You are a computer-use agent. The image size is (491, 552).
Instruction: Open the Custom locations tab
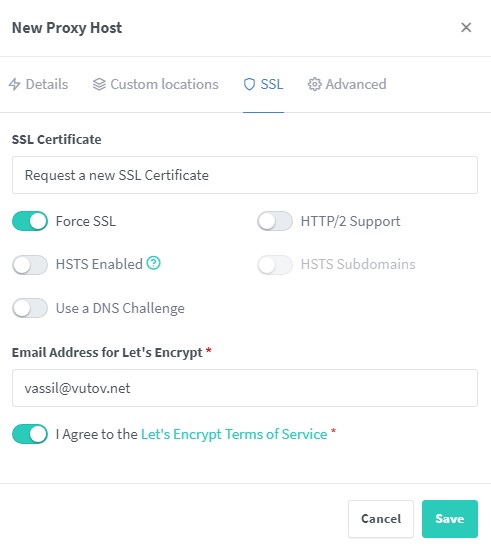(156, 84)
